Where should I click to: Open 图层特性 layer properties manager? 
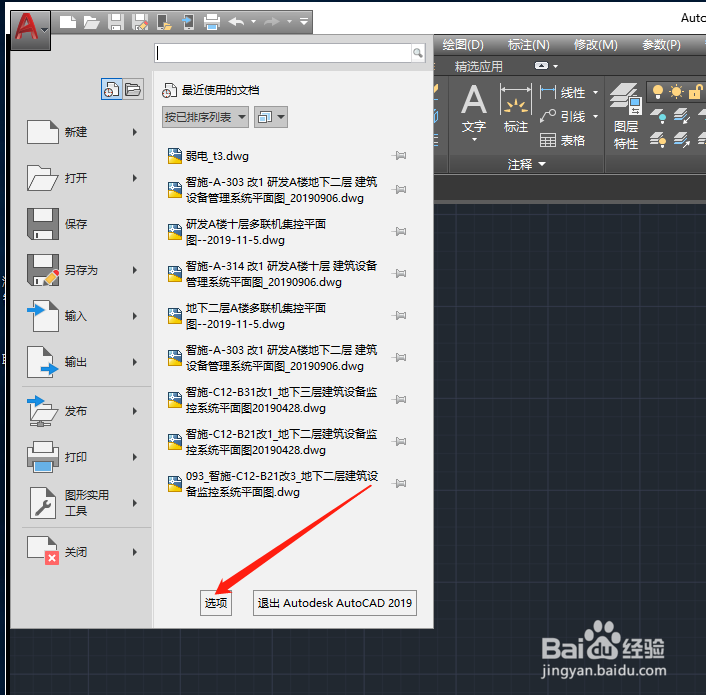(x=626, y=117)
